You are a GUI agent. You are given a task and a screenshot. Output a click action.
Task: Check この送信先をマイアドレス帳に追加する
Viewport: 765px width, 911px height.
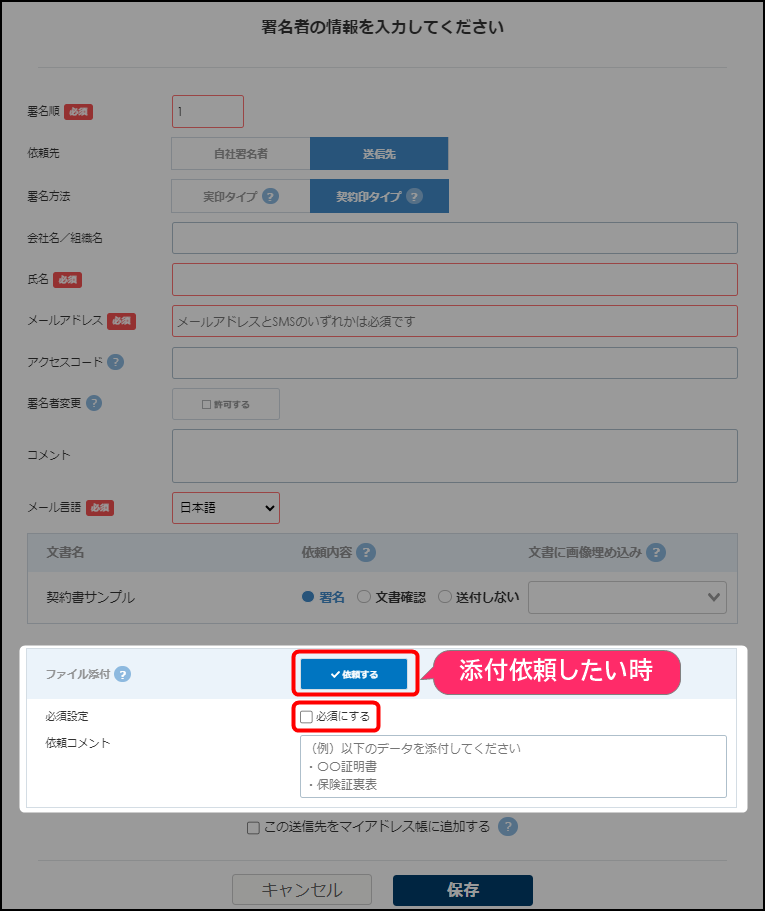click(253, 827)
